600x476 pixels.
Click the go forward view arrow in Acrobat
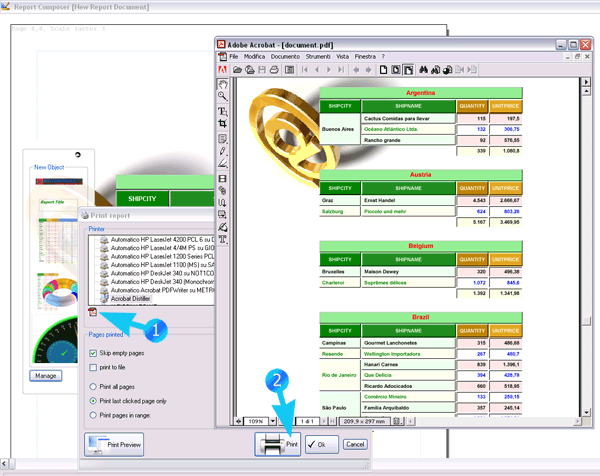[x=368, y=70]
